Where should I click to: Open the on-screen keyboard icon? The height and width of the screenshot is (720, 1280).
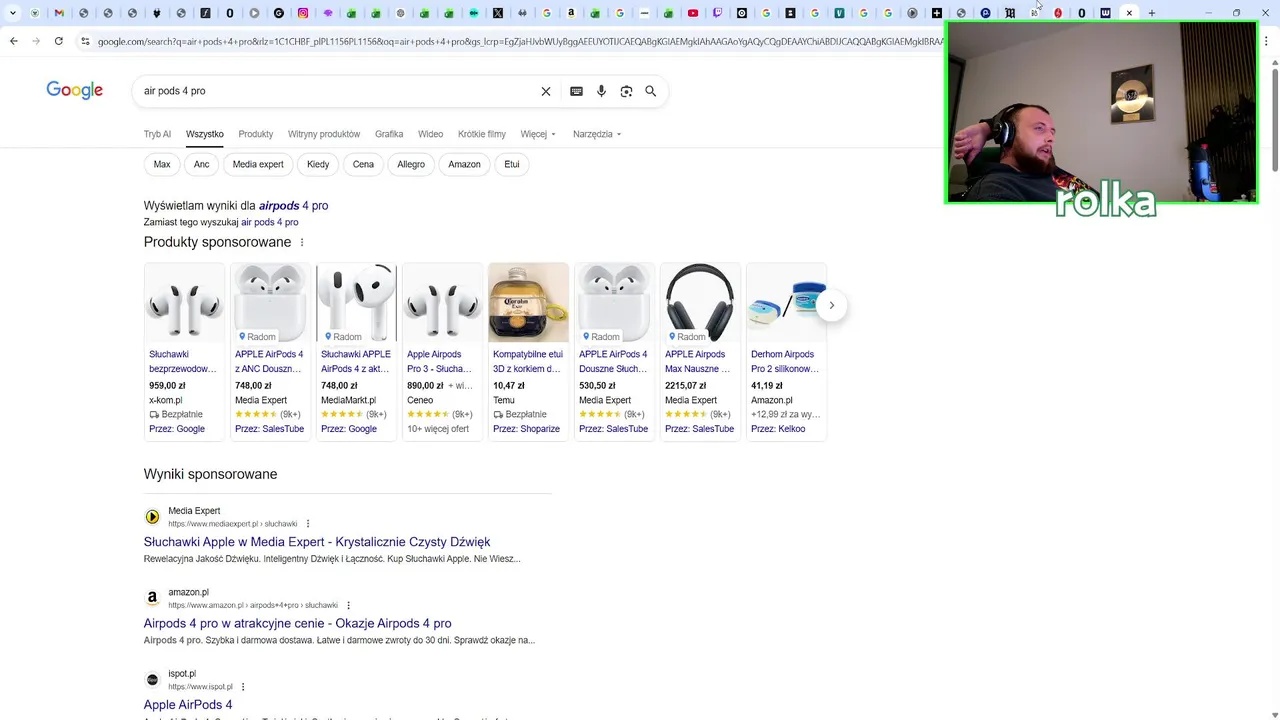pyautogui.click(x=576, y=91)
